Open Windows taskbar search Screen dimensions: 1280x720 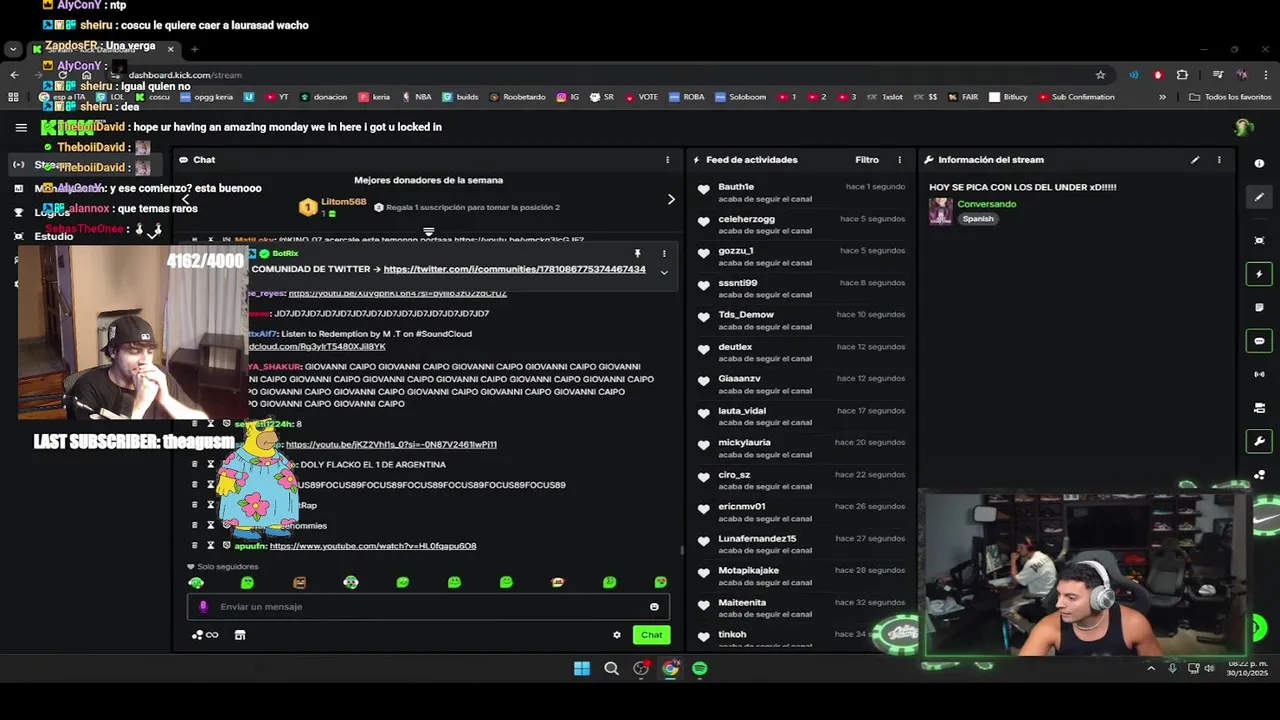click(x=611, y=668)
